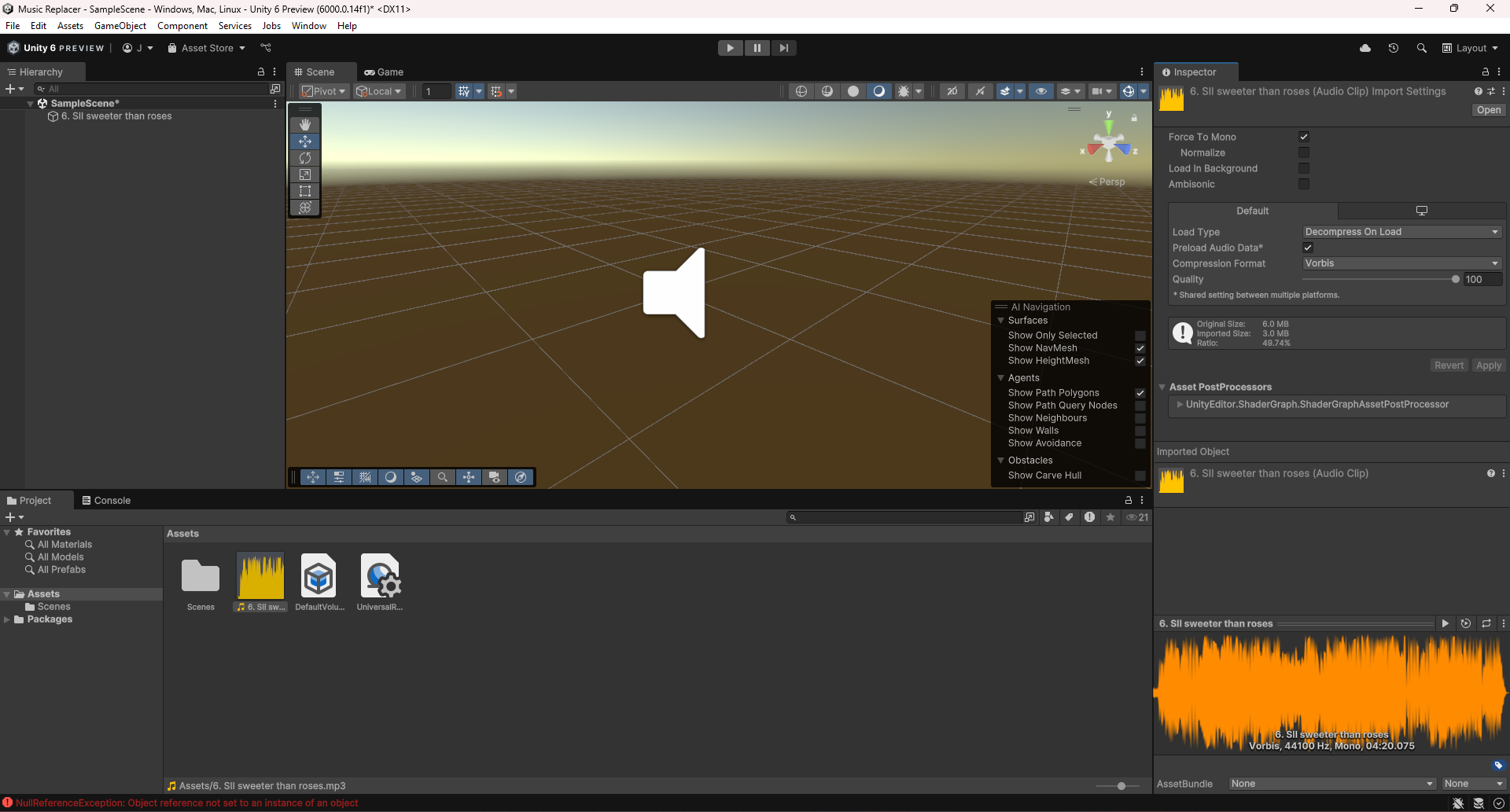Open the Layout dropdown
Screen dimensions: 1510x812
(x=1471, y=48)
